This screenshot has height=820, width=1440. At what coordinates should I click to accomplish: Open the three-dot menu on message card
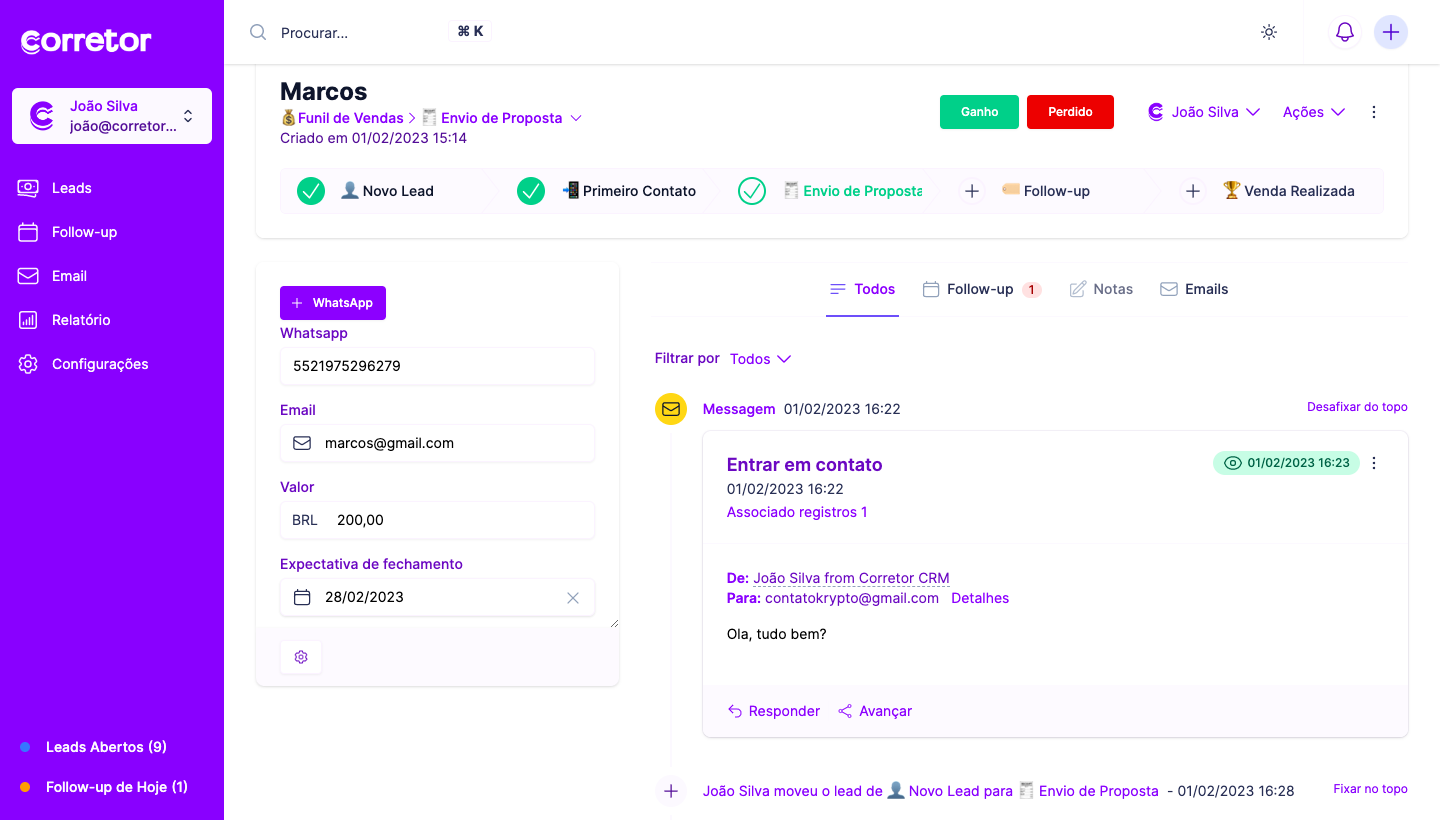click(1374, 463)
